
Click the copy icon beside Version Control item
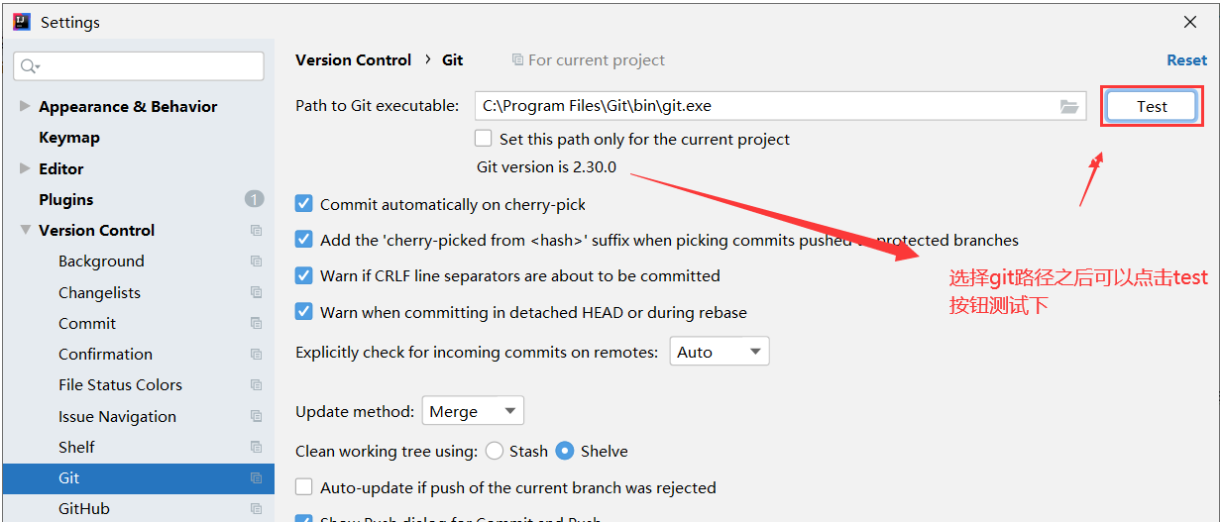coord(256,231)
